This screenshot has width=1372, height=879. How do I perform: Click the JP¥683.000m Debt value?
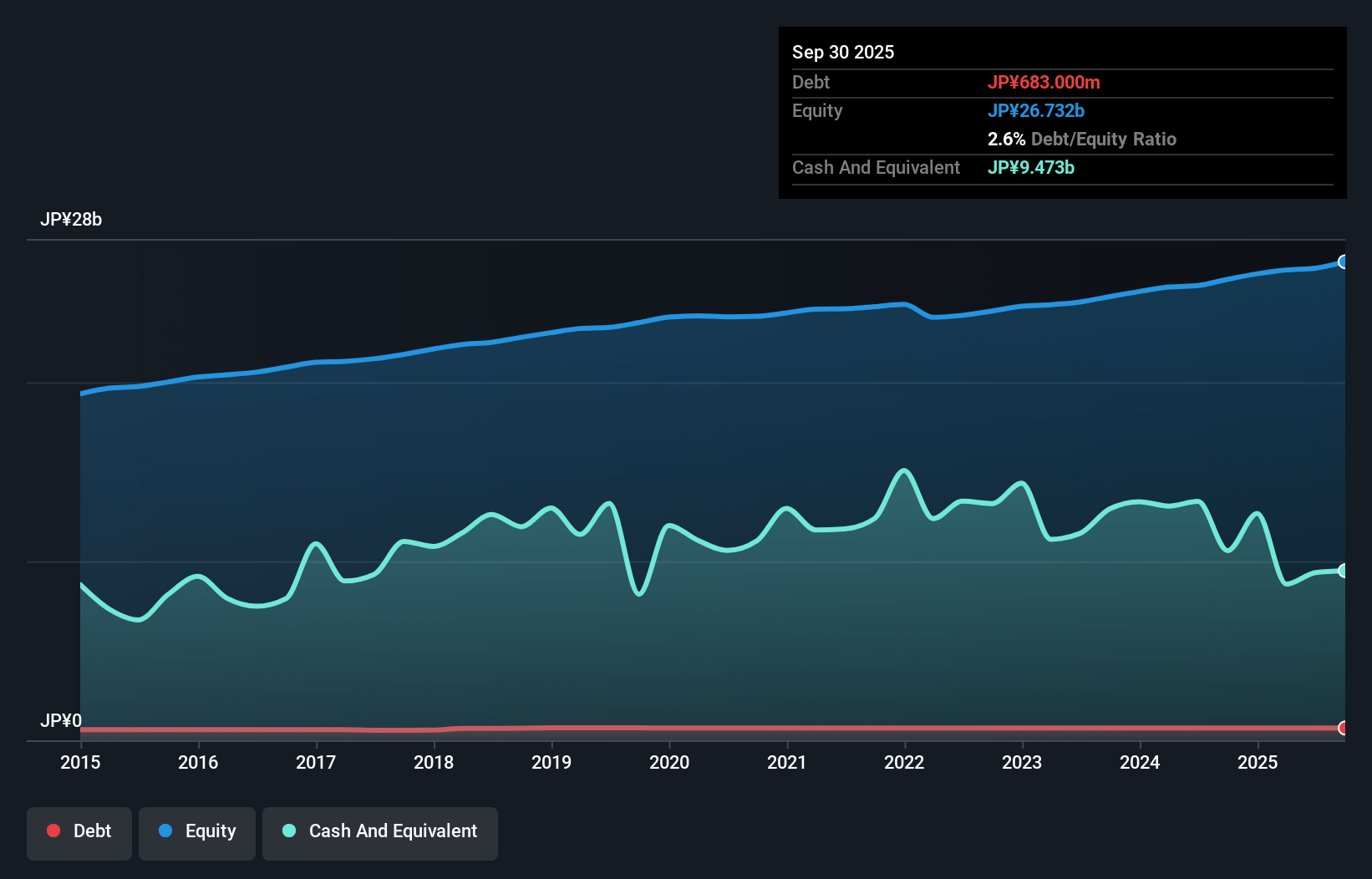pos(1045,82)
